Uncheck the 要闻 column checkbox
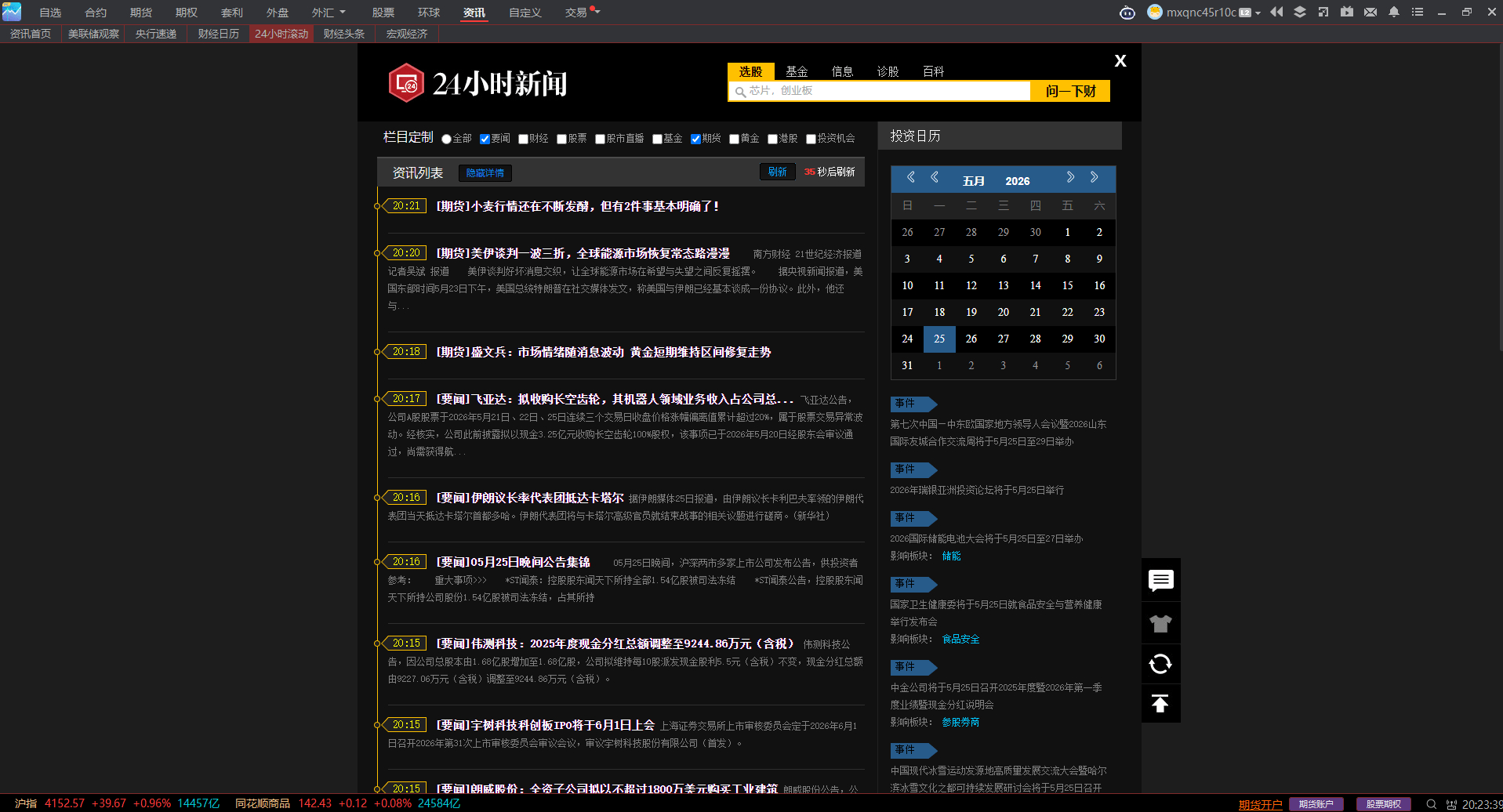This screenshot has height=812, width=1503. 485,139
